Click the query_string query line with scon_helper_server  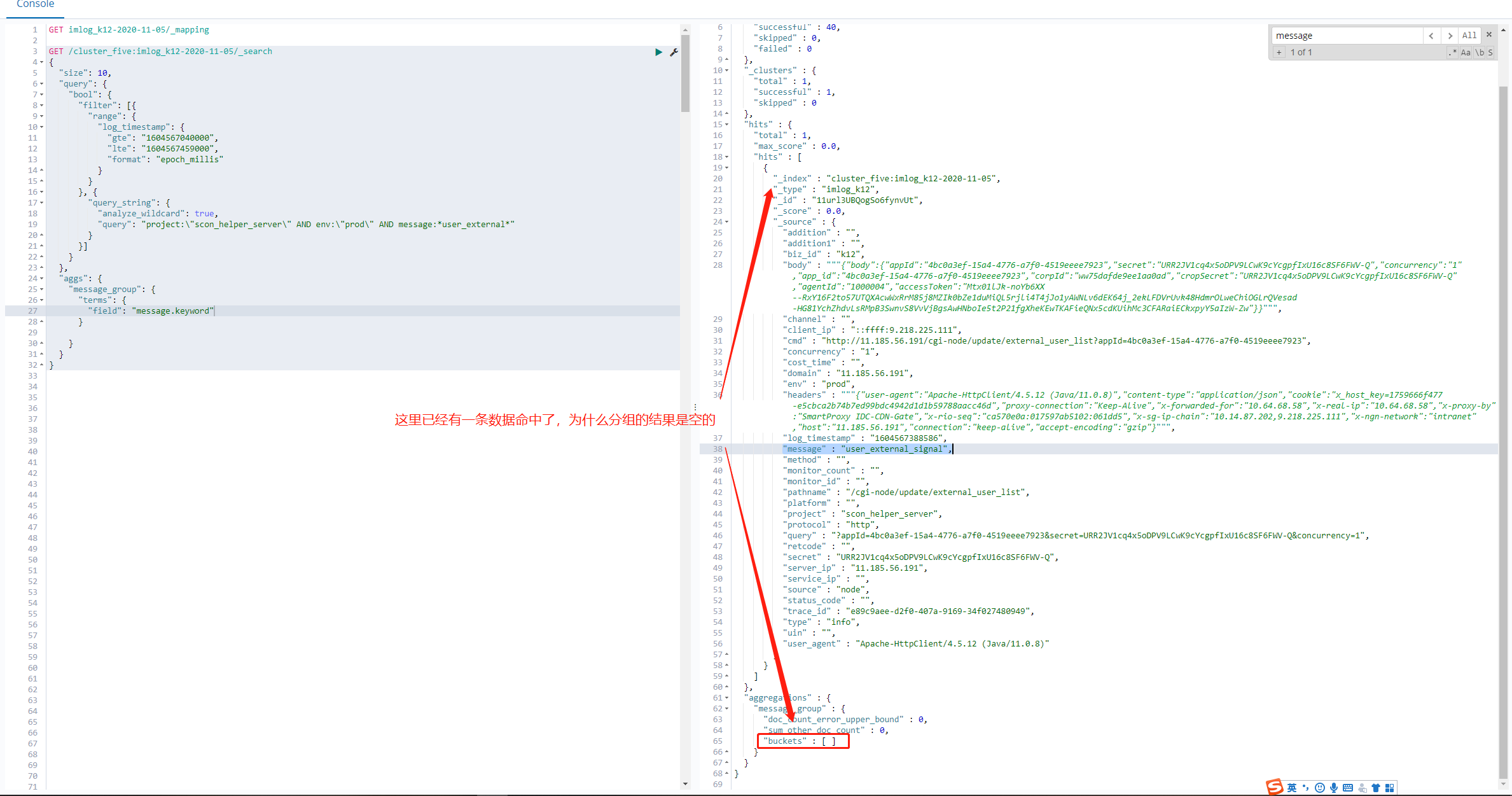click(306, 225)
